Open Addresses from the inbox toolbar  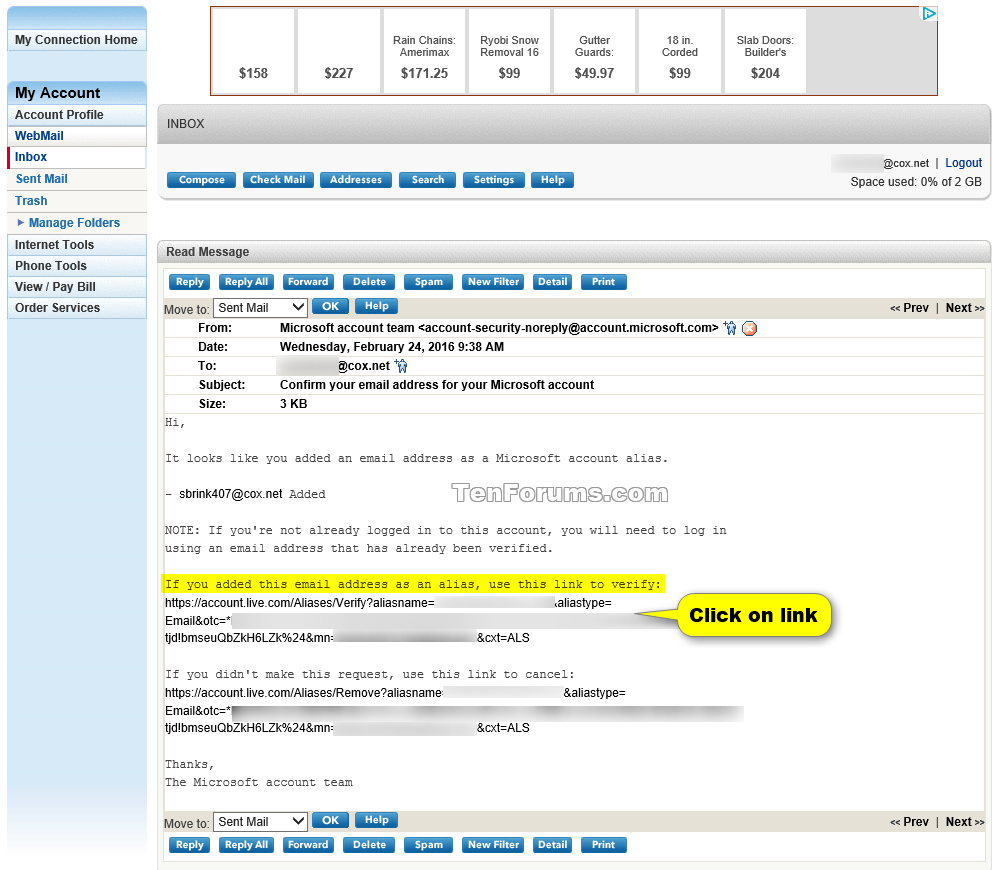coord(356,180)
